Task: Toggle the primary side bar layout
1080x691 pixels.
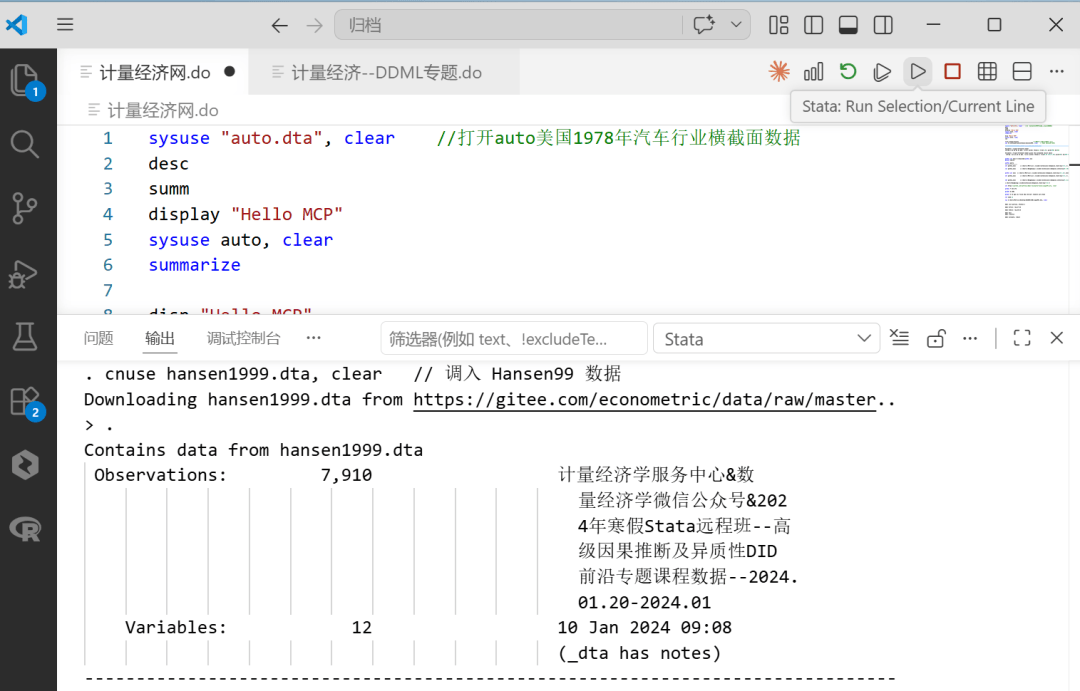Action: click(813, 25)
